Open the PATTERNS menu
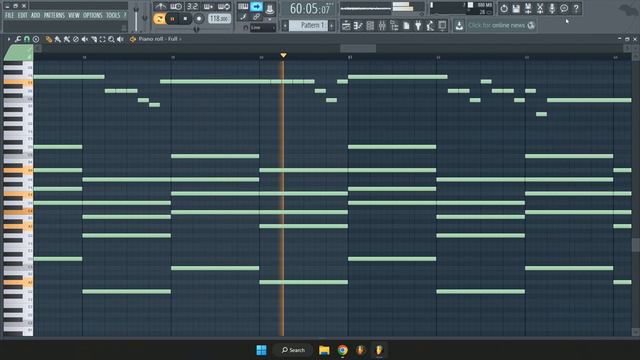 pos(54,16)
